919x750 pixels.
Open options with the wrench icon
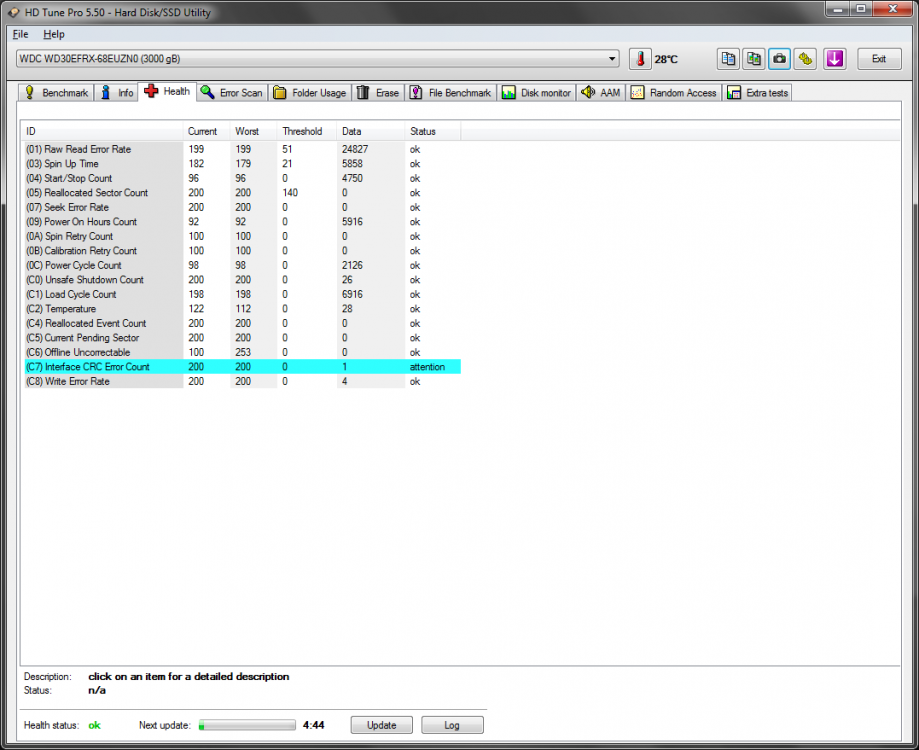[x=805, y=59]
